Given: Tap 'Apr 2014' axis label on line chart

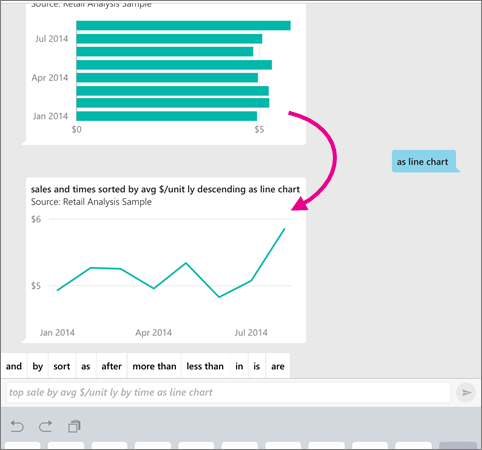Looking at the screenshot, I should pyautogui.click(x=153, y=332).
